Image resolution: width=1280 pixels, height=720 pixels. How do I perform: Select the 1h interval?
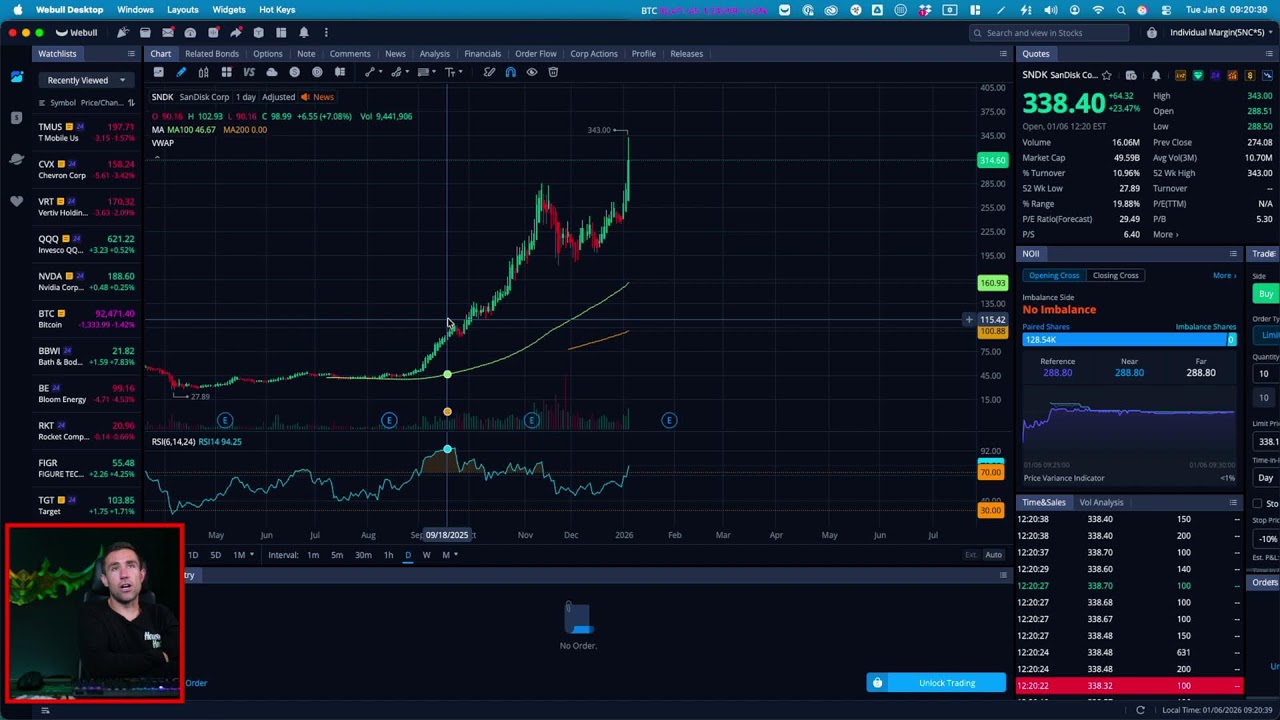[x=388, y=555]
